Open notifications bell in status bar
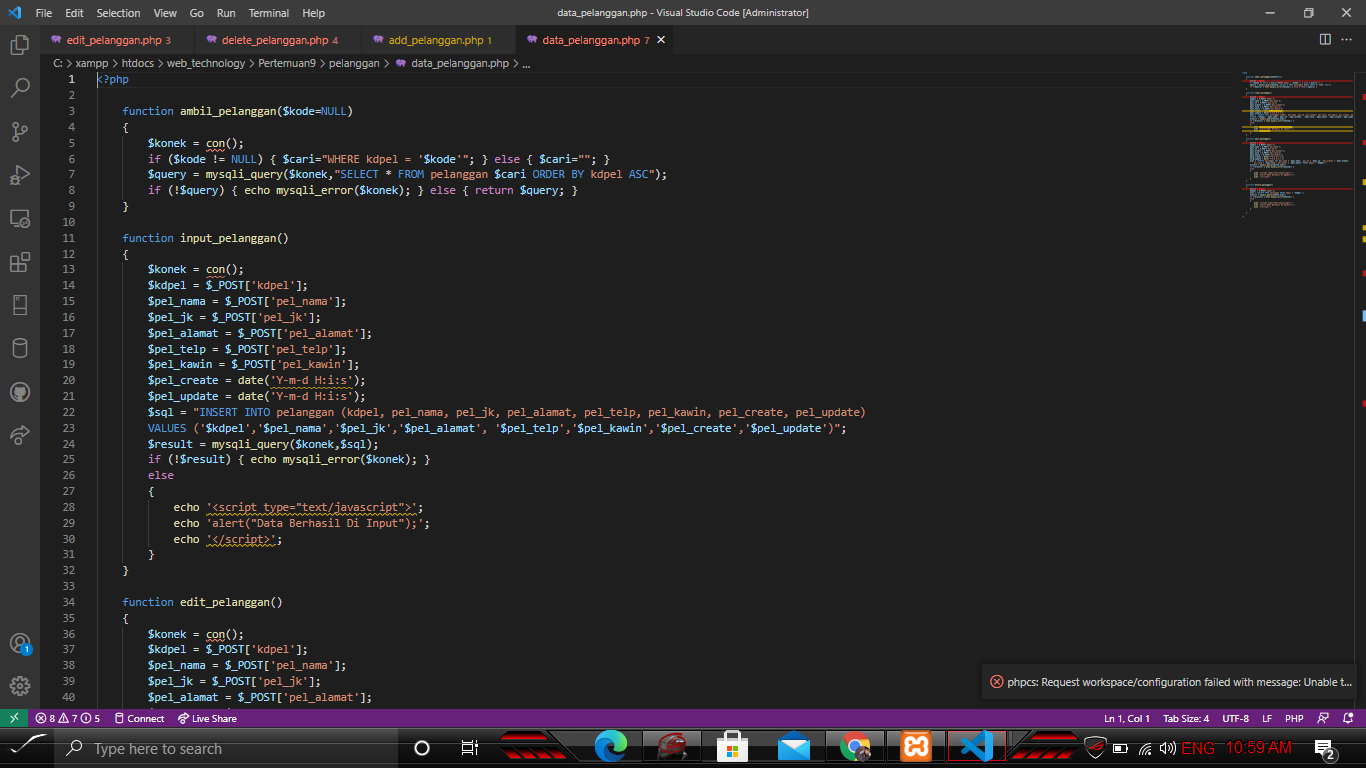This screenshot has width=1366, height=768. 1349,718
